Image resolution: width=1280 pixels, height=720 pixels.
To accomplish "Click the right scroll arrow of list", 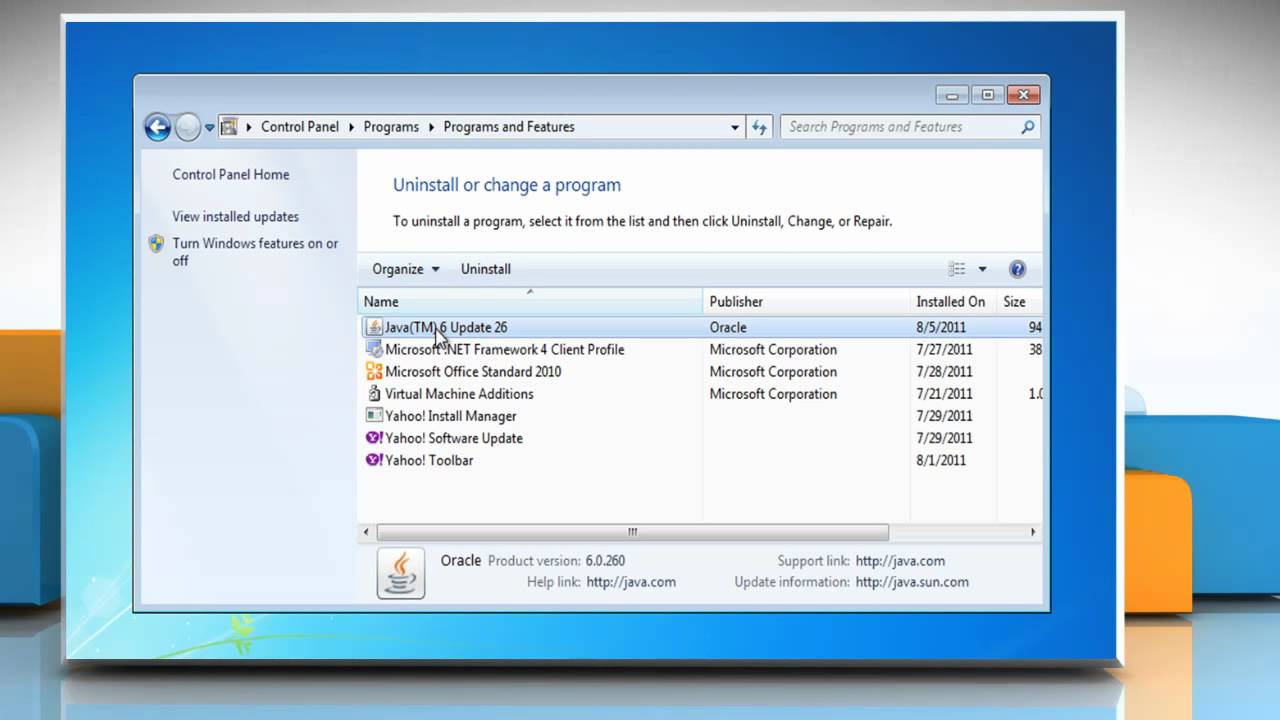I will [x=1033, y=532].
